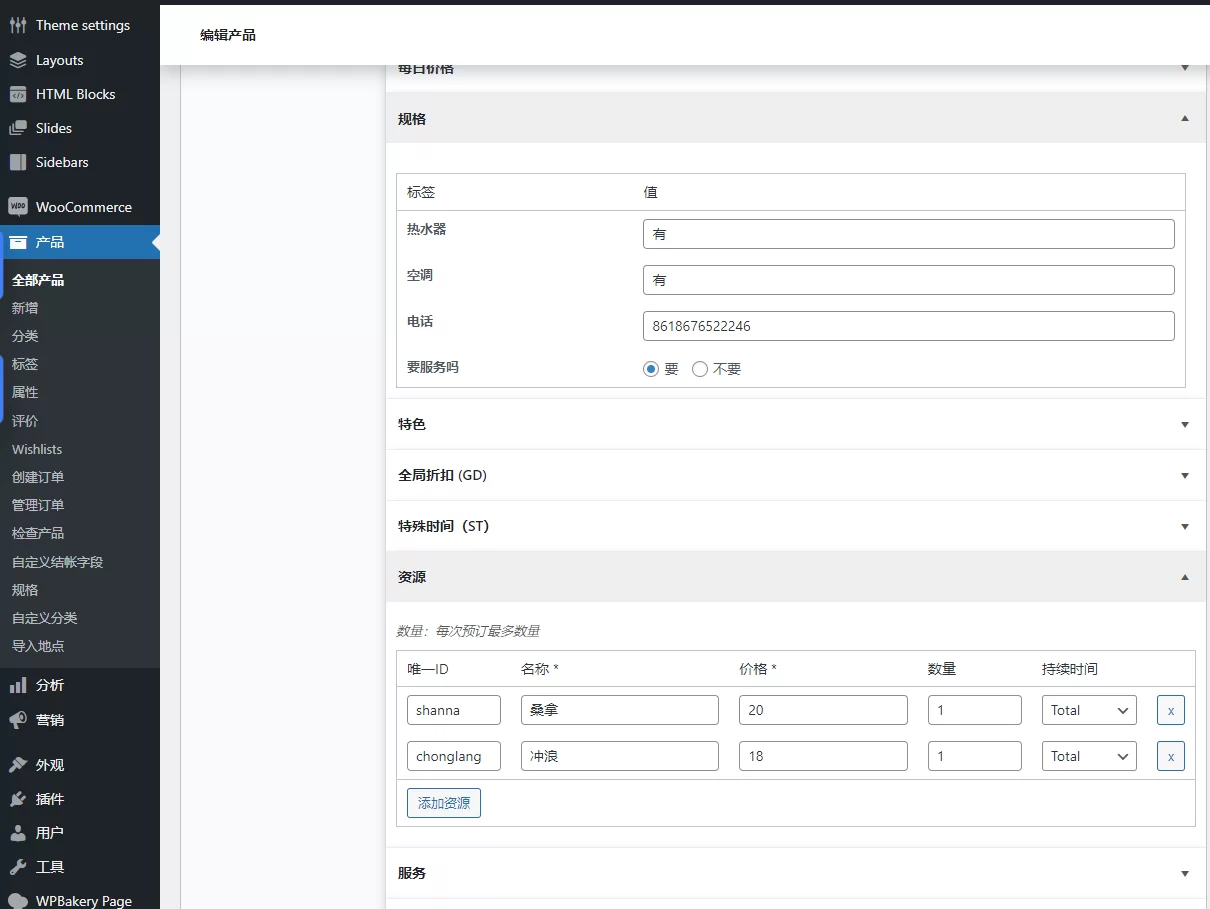Remove the chonglang resource row
The width and height of the screenshot is (1210, 909).
click(x=1171, y=756)
